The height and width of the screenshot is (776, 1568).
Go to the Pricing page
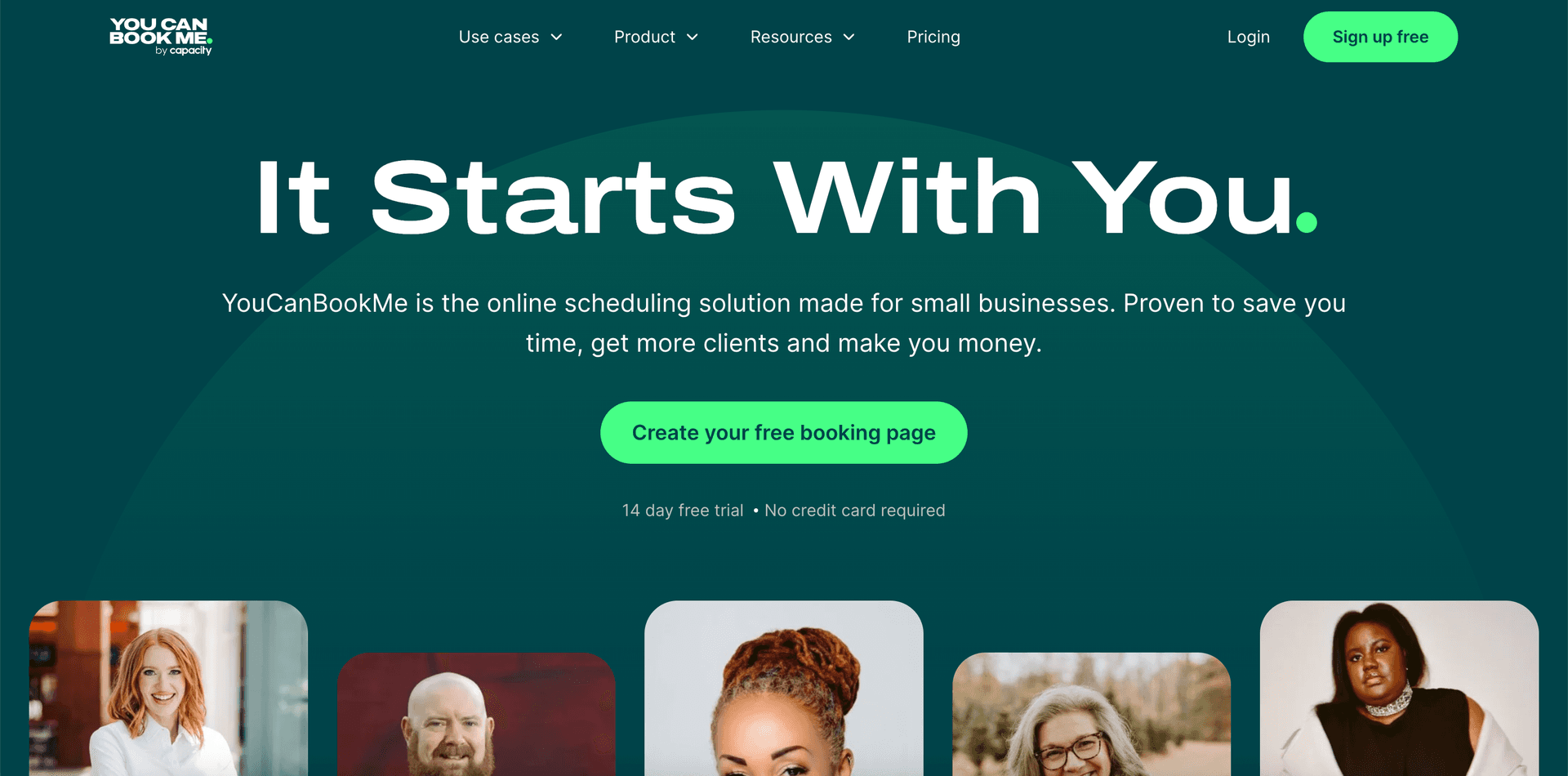[933, 37]
